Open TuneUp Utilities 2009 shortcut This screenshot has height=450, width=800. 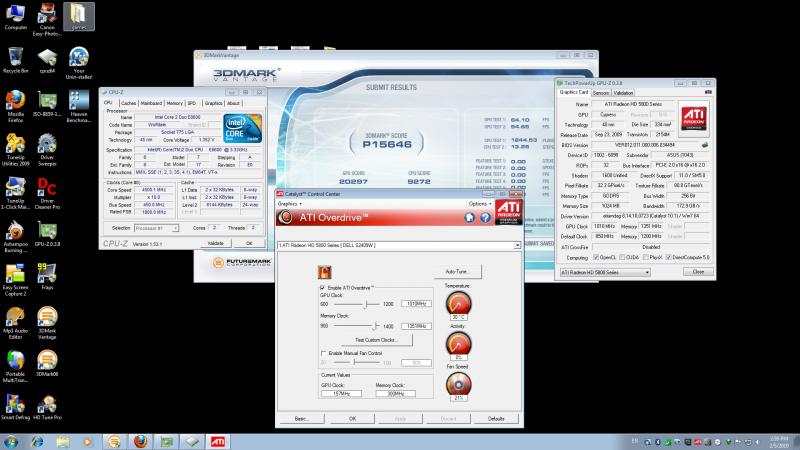[15, 149]
